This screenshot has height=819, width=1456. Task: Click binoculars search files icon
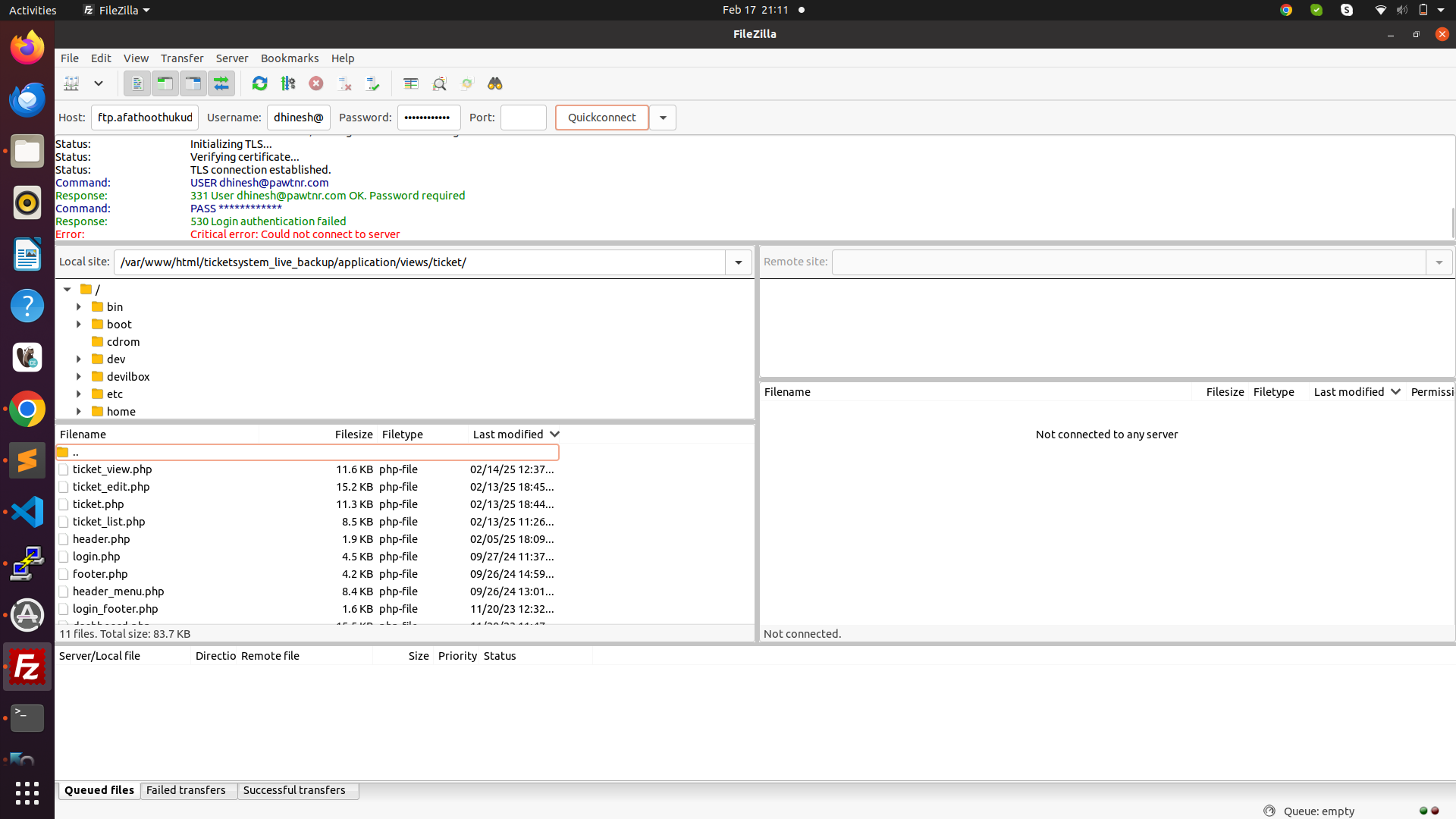[495, 83]
